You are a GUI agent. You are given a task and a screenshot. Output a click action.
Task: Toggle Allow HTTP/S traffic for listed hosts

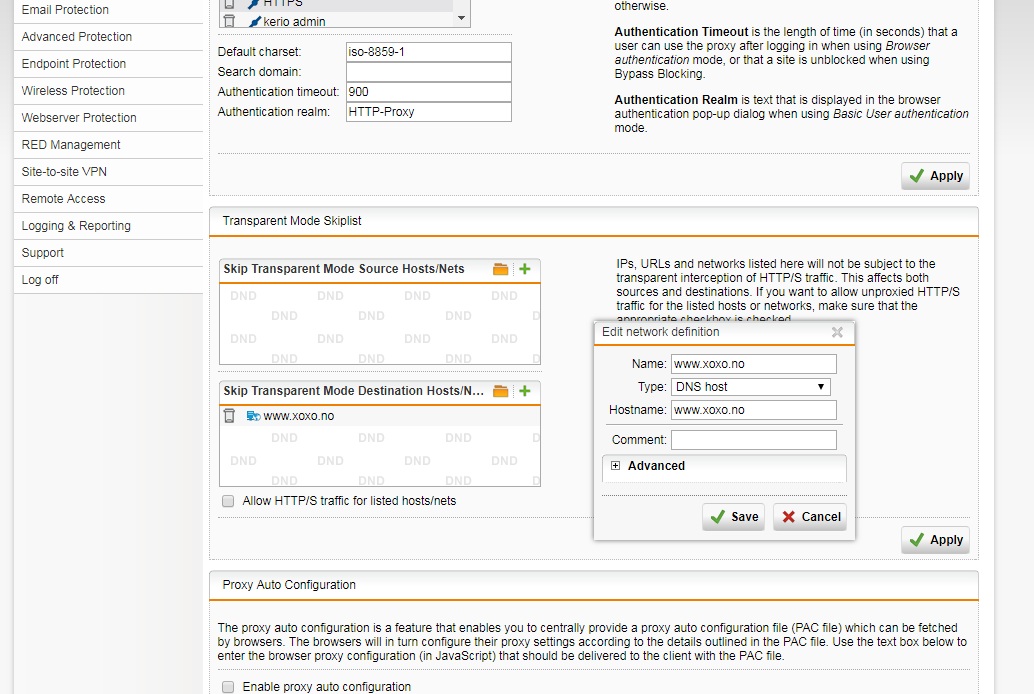pos(228,501)
